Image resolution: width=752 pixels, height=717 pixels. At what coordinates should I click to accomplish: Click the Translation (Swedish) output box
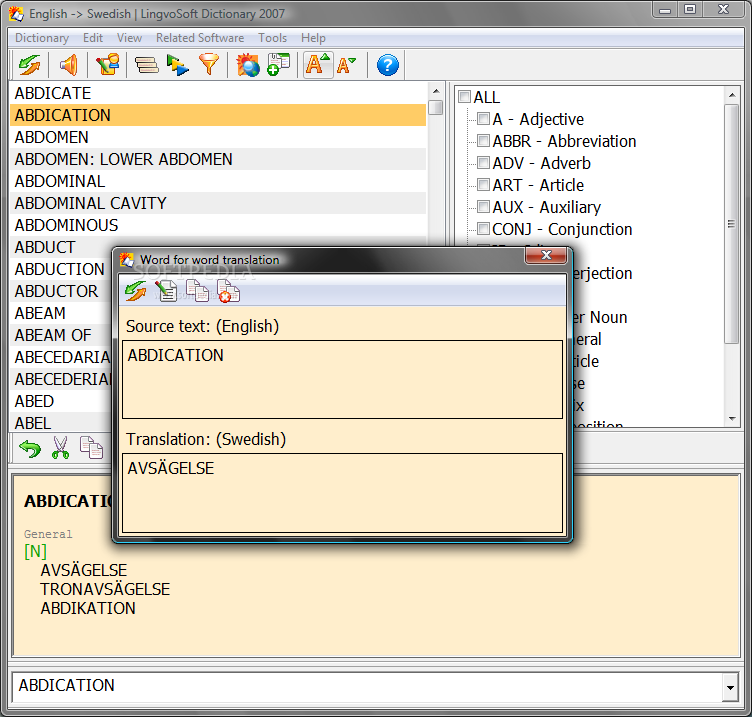click(342, 493)
